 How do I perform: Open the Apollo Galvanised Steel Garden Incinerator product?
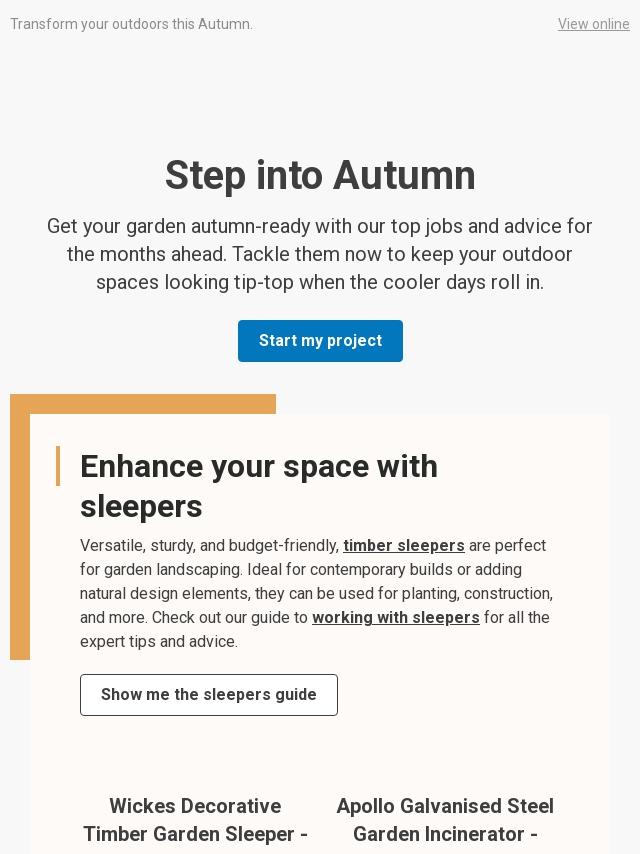tap(445, 820)
